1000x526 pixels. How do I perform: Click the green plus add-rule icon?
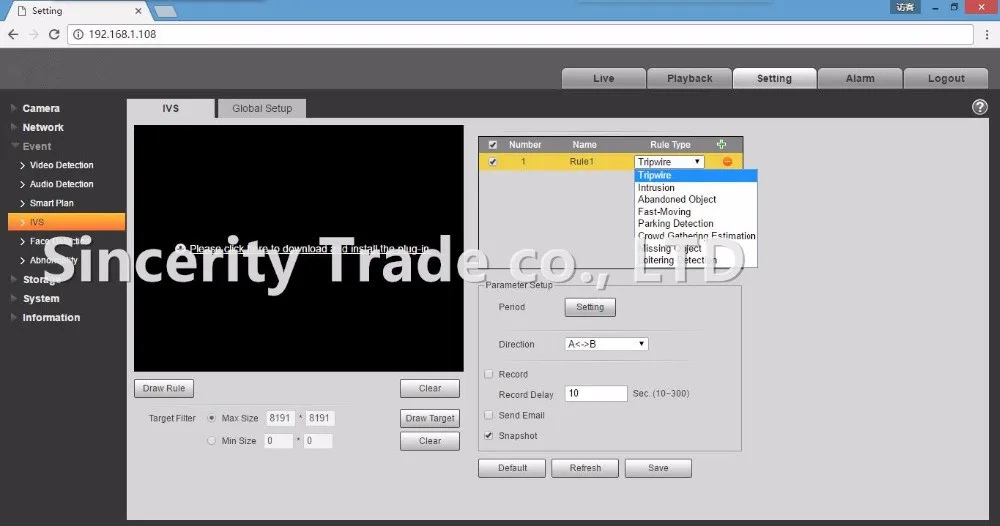click(721, 145)
